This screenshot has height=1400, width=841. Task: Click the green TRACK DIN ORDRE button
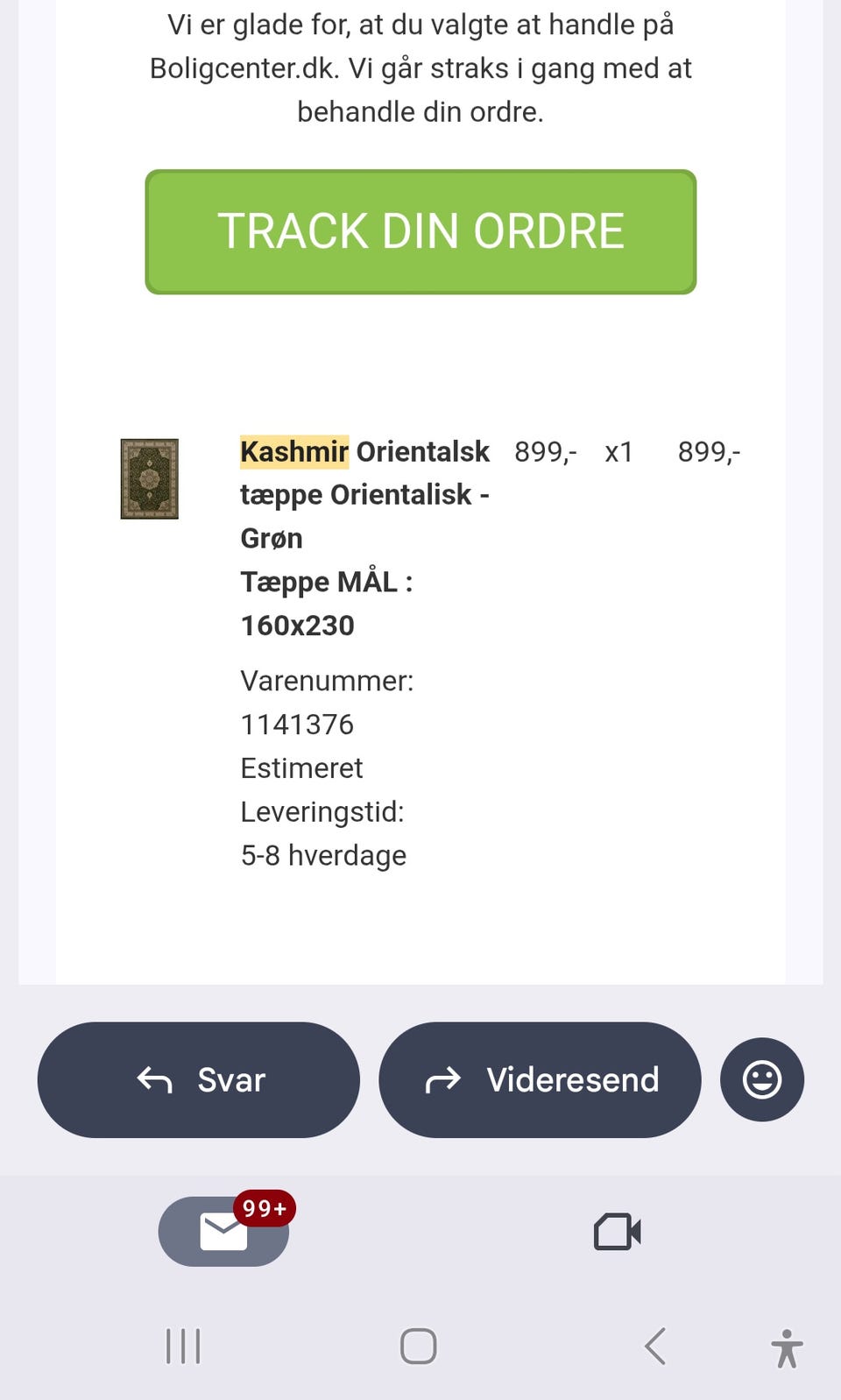coord(420,230)
